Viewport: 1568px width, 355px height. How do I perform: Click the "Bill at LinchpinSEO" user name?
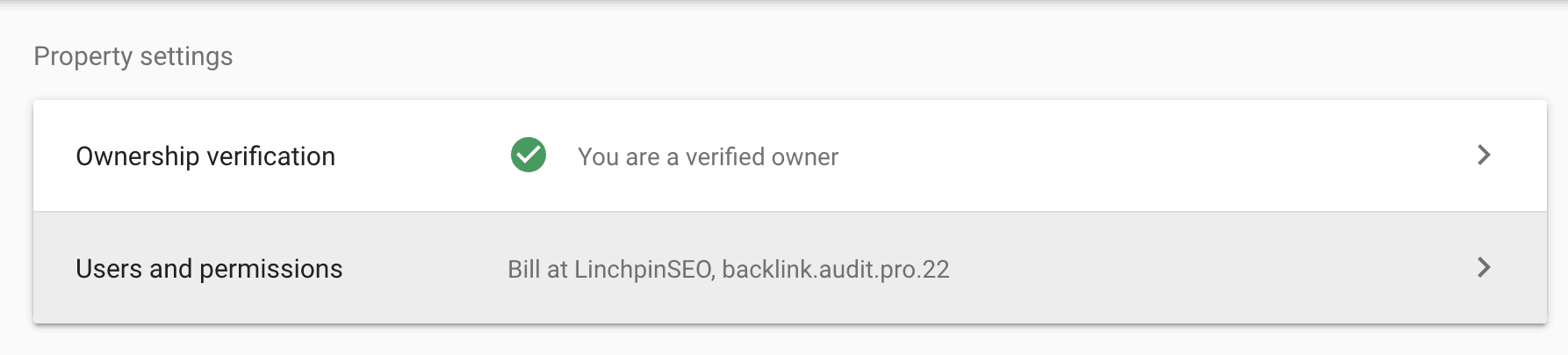pos(611,270)
